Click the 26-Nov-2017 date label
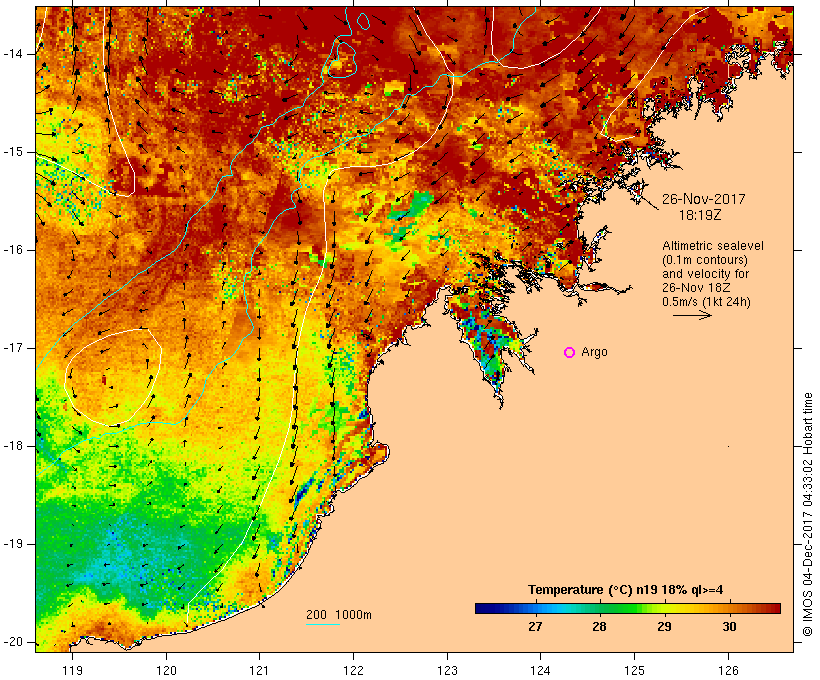The height and width of the screenshot is (680, 820). pos(703,199)
